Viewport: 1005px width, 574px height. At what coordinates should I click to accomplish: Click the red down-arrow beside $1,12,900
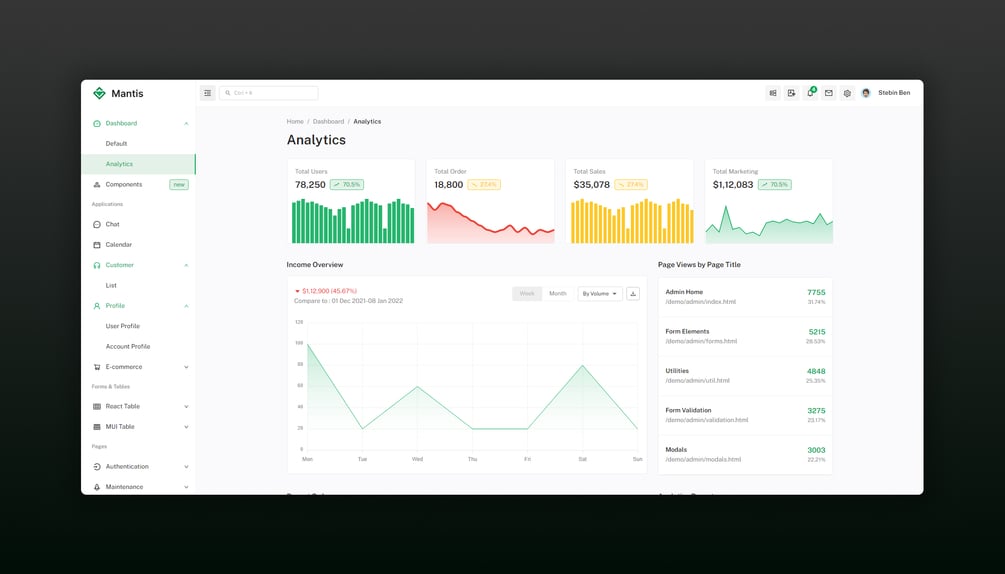click(297, 291)
